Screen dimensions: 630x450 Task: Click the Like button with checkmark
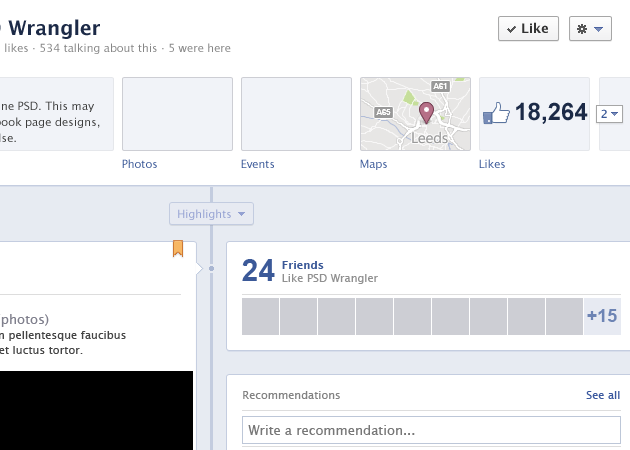click(528, 29)
